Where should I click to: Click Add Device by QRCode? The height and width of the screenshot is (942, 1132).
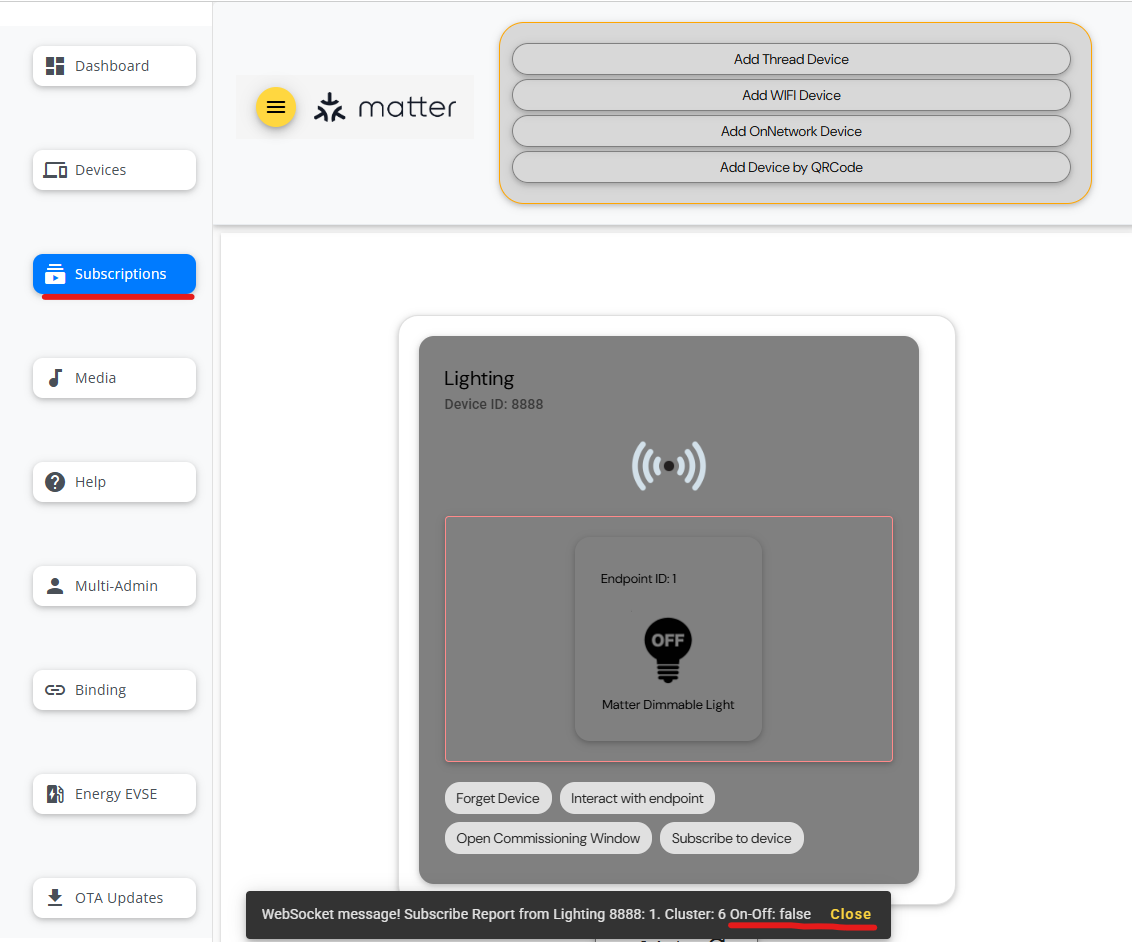tap(791, 167)
